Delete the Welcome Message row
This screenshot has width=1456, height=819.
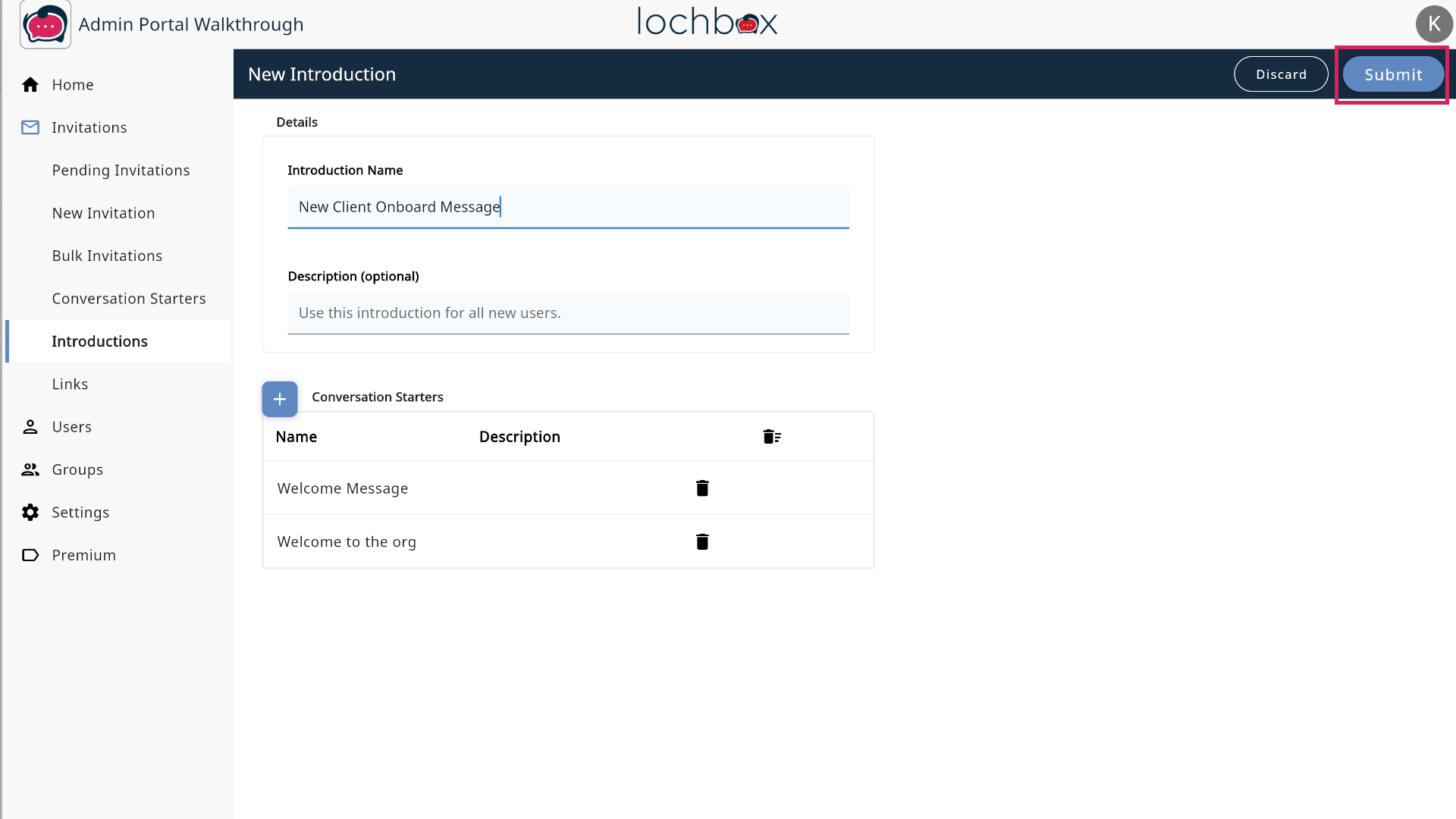(702, 488)
